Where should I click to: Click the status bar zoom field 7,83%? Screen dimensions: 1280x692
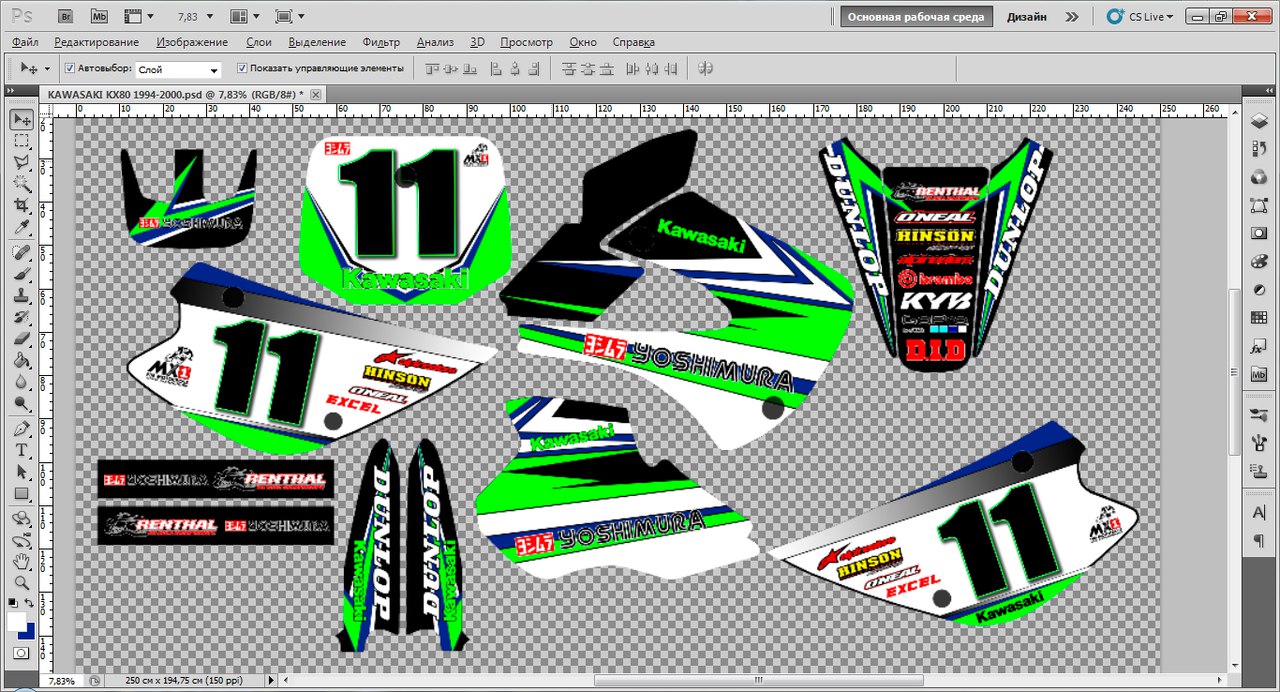tap(62, 680)
